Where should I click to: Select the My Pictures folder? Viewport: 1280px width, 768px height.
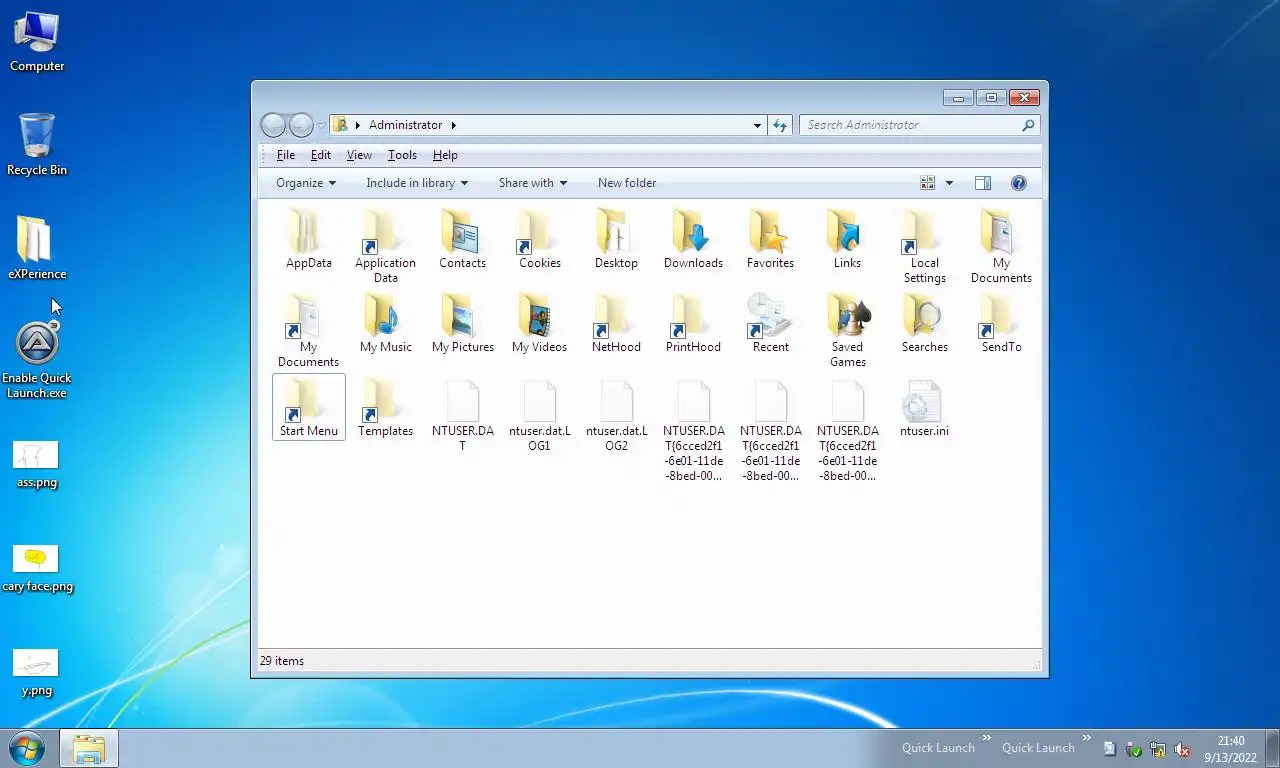(463, 322)
